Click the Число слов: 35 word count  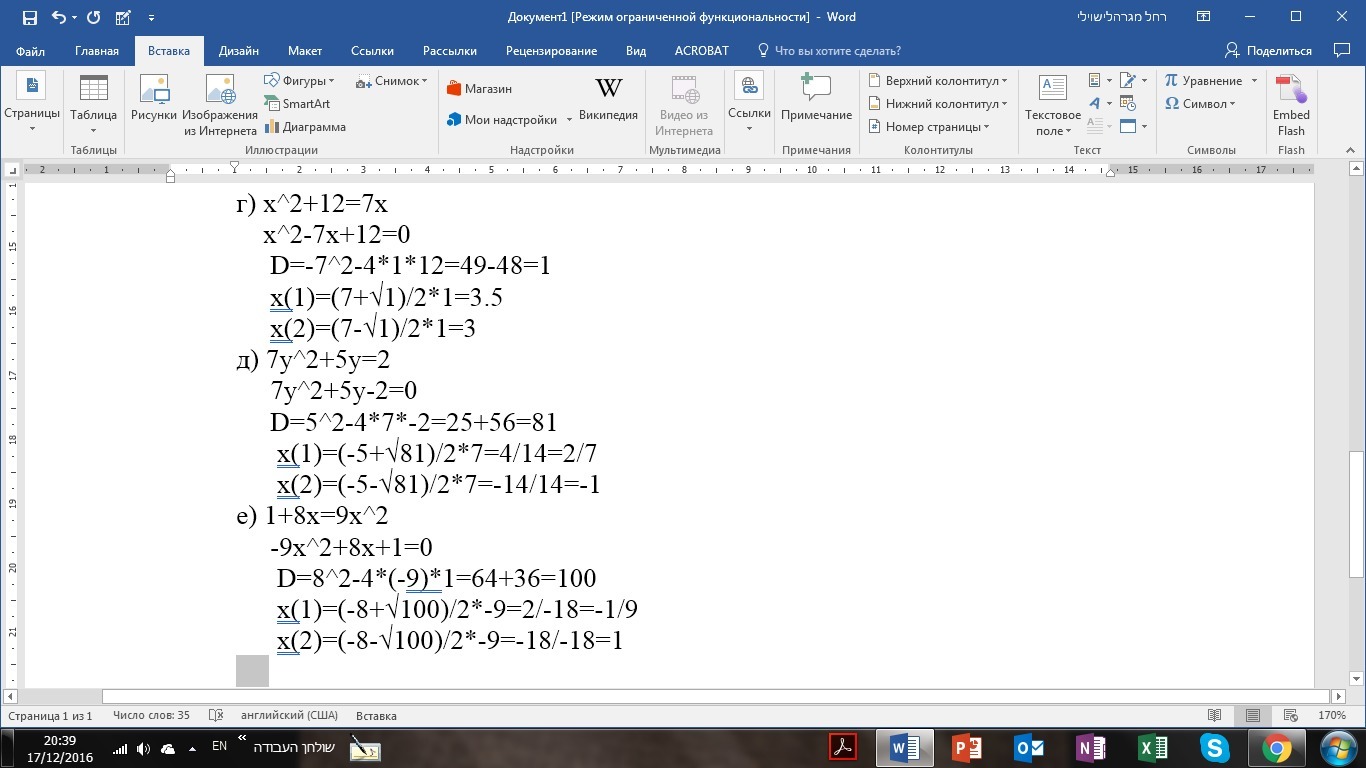151,716
